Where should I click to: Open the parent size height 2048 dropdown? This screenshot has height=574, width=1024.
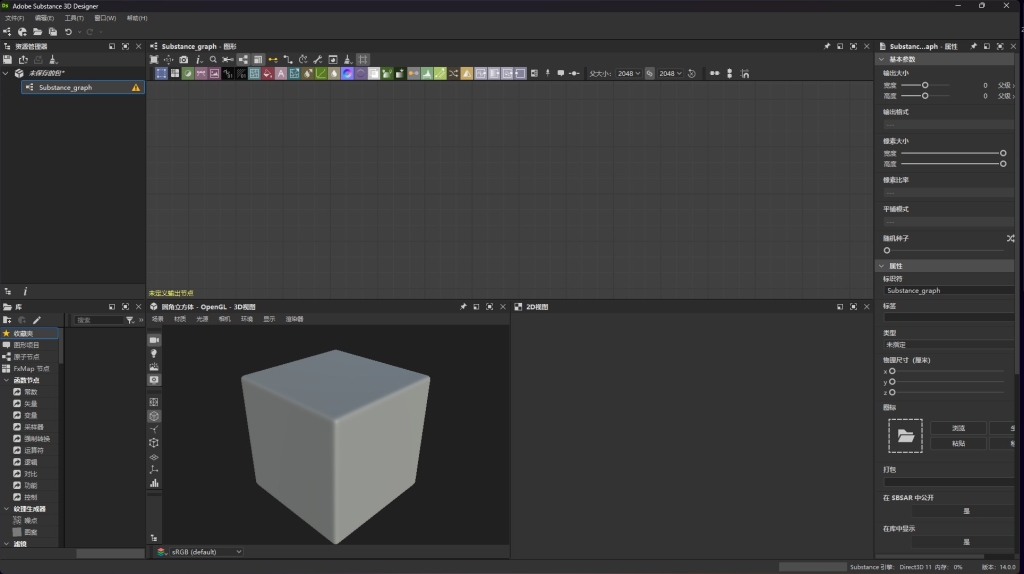(670, 74)
